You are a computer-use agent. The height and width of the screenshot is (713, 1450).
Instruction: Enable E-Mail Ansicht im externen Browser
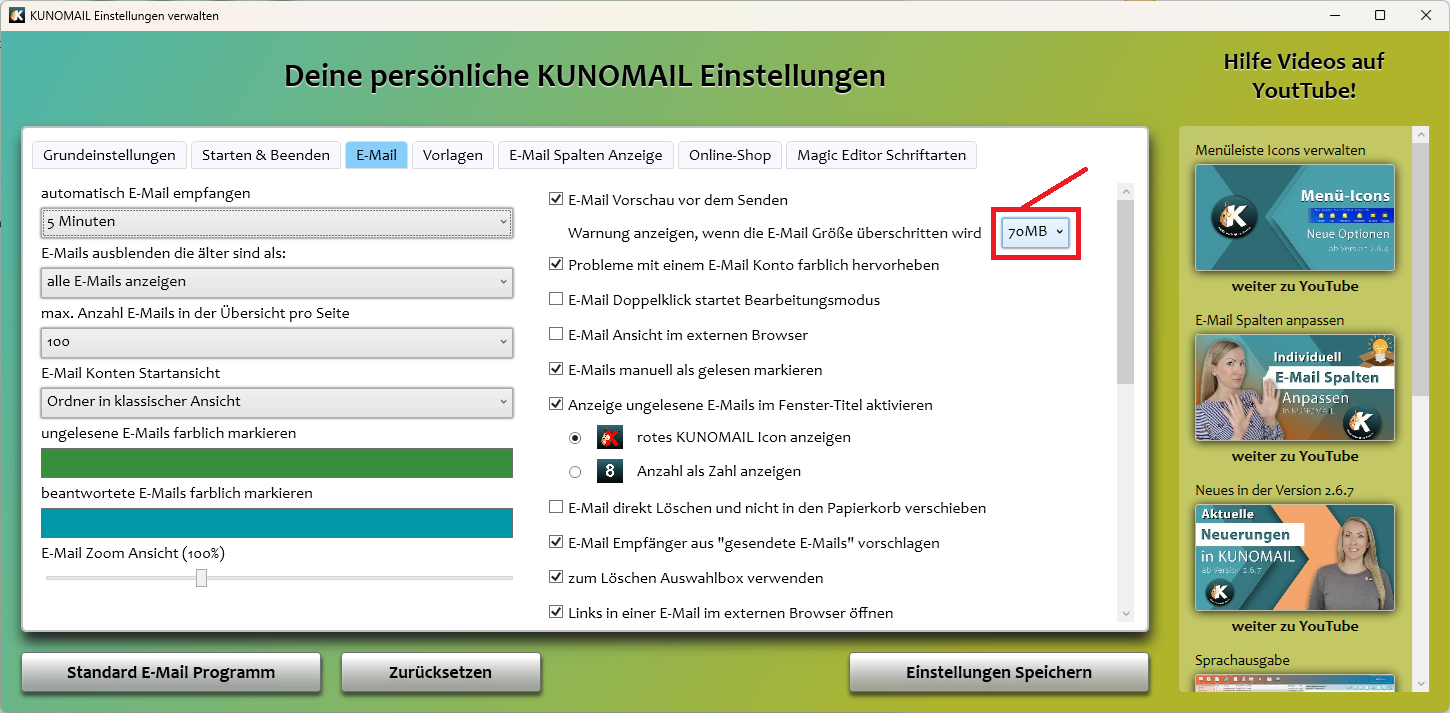556,334
